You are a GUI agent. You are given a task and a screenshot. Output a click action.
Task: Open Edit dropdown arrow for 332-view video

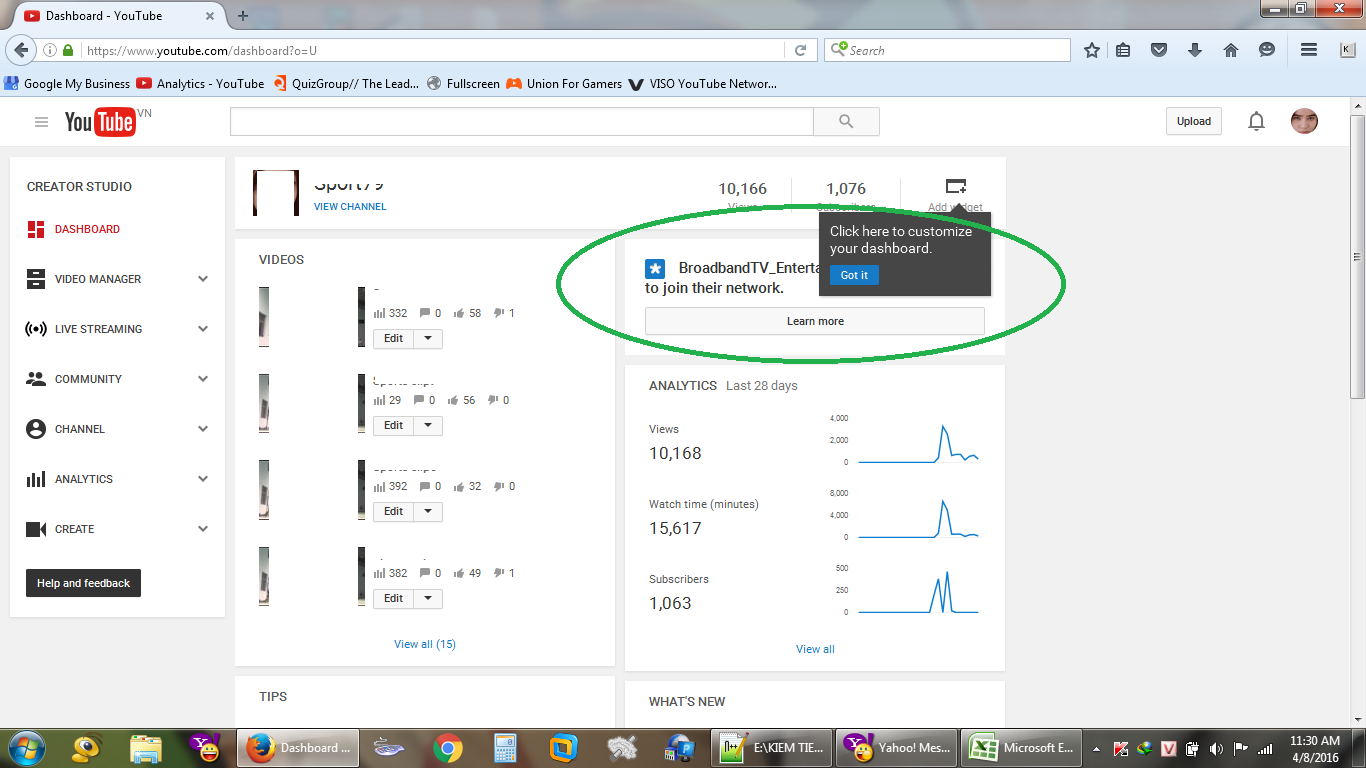[x=428, y=338]
